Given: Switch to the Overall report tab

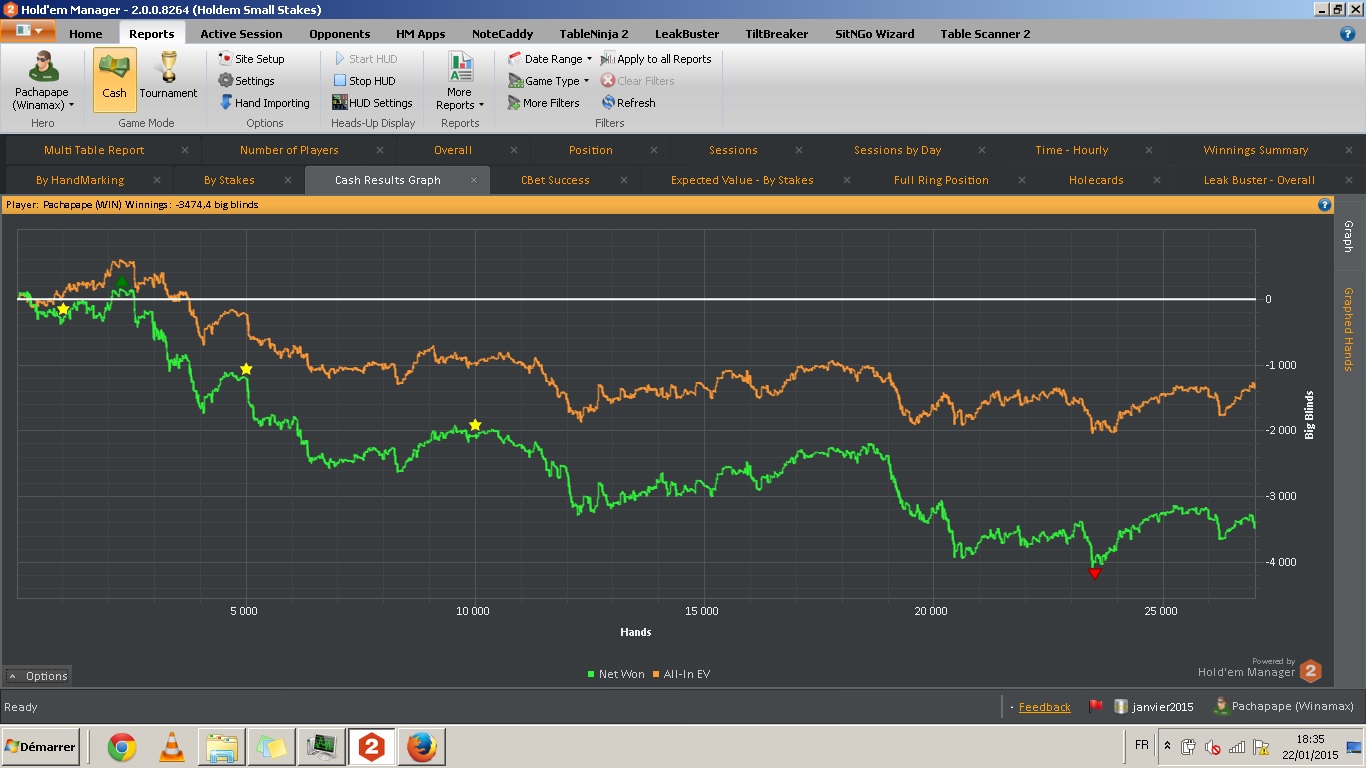Looking at the screenshot, I should tap(453, 150).
